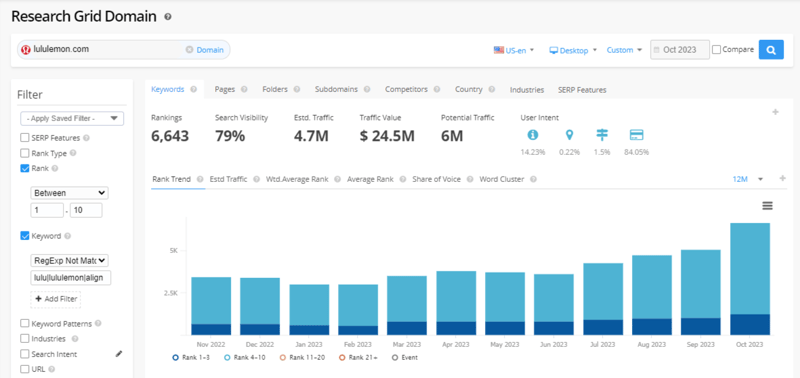This screenshot has width=800, height=378.
Task: Open the chart hamburger menu
Action: (x=767, y=206)
